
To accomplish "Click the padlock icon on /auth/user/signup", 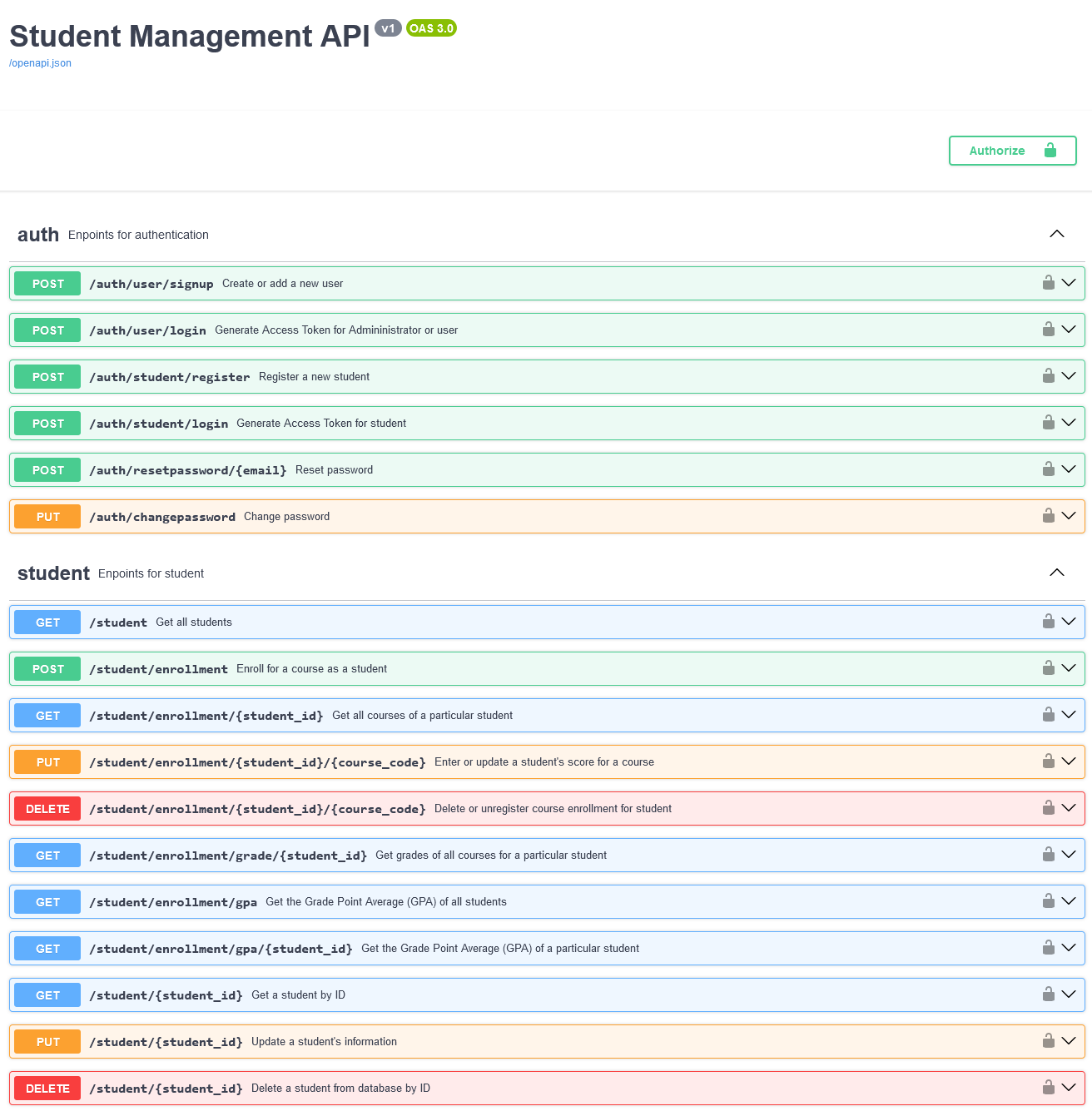I will coord(1049,283).
